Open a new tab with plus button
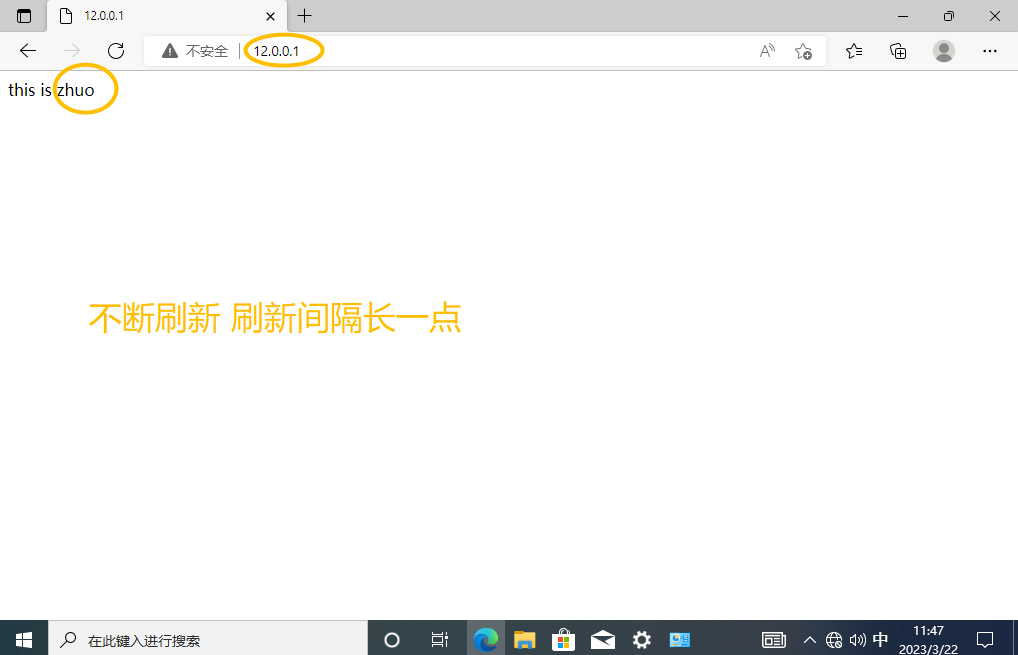This screenshot has height=655, width=1018. 304,16
